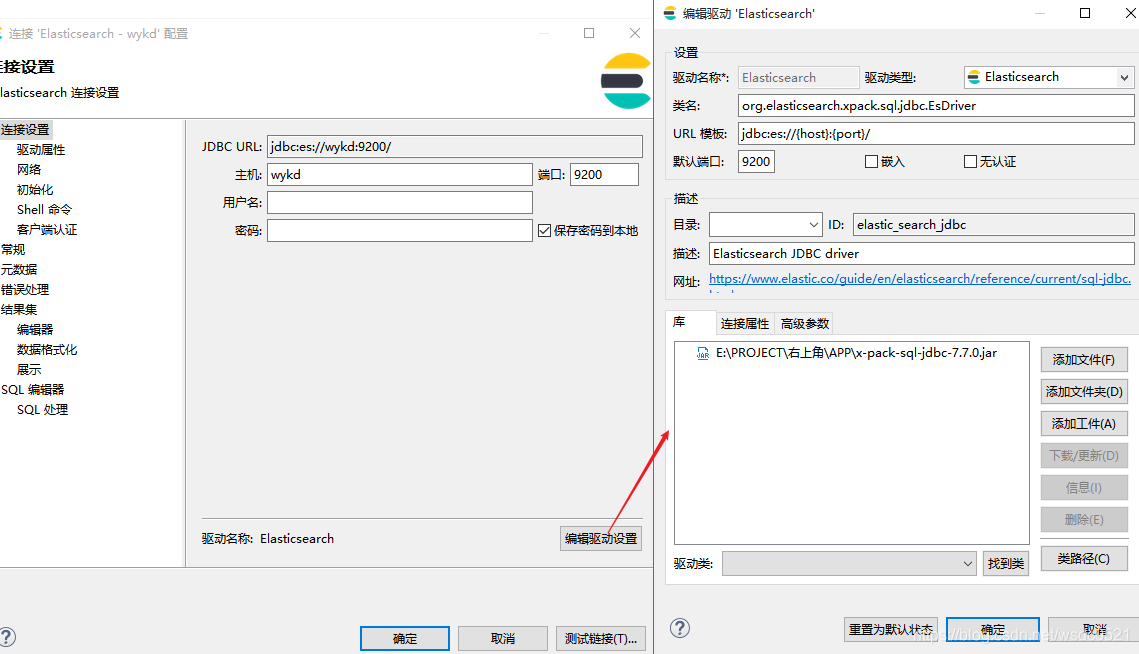
Task: Click the help icon in Edit Driver dialog
Action: coord(680,629)
